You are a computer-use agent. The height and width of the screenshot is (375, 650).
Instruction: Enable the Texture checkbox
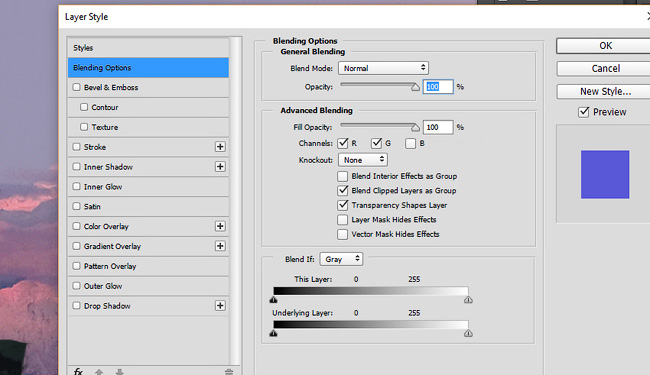tap(84, 127)
